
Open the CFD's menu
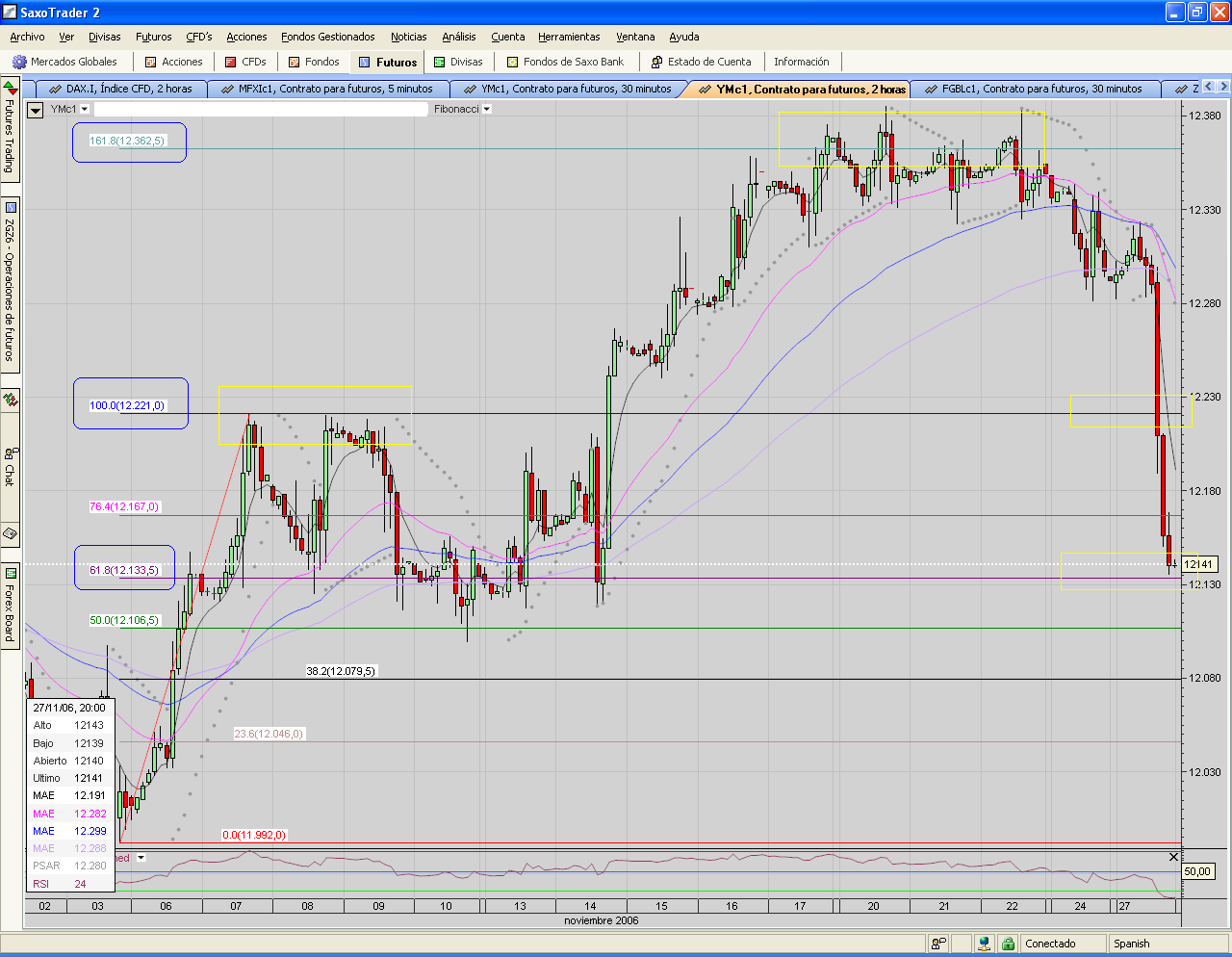pyautogui.click(x=199, y=37)
